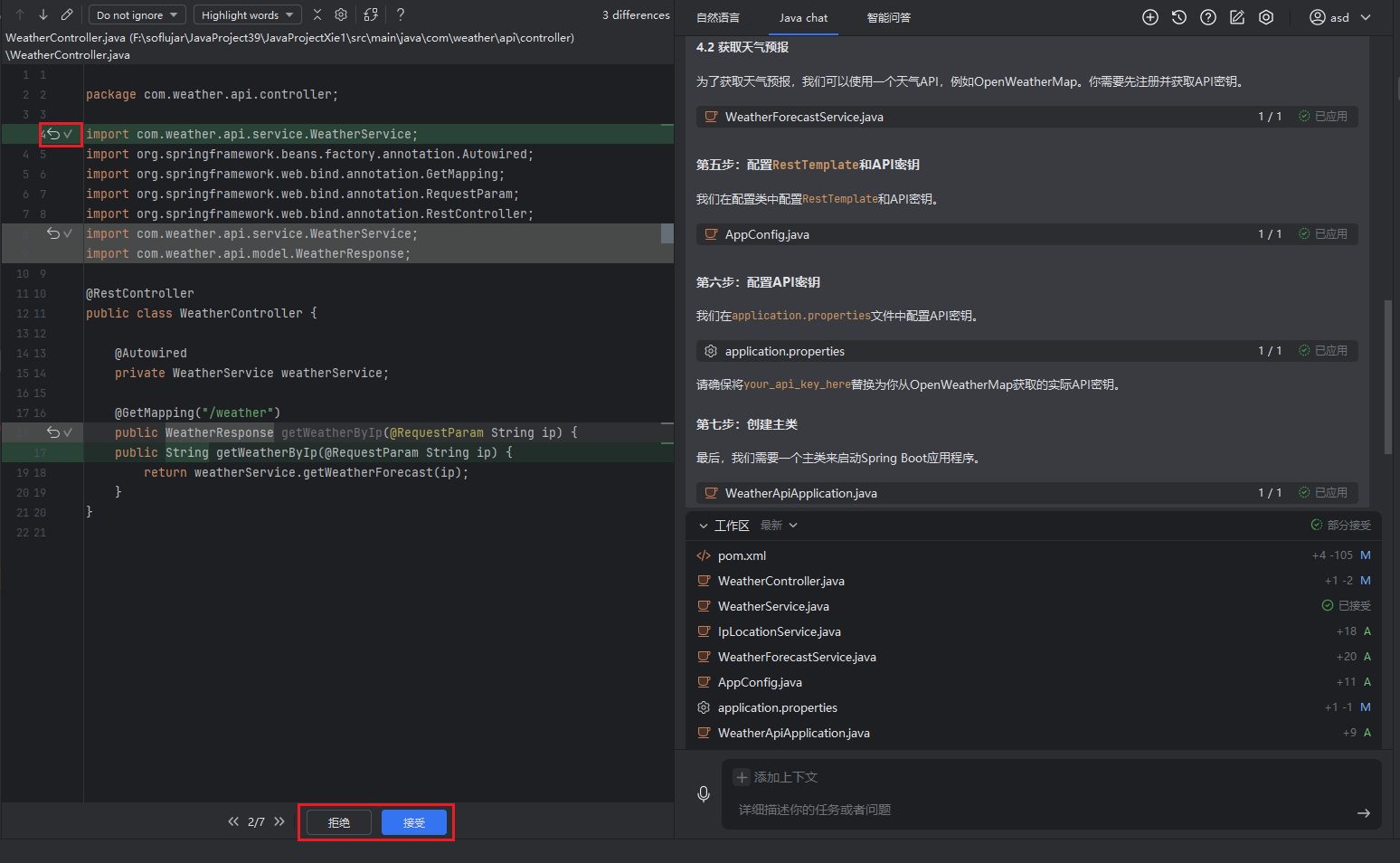This screenshot has height=863, width=1400.
Task: Click 已接受 status on WeatherService.java row
Action: (1347, 606)
